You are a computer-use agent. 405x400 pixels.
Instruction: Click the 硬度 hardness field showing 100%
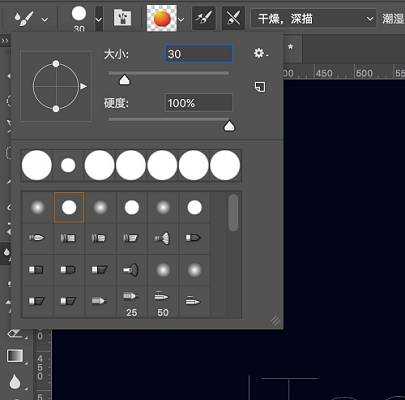(x=199, y=103)
